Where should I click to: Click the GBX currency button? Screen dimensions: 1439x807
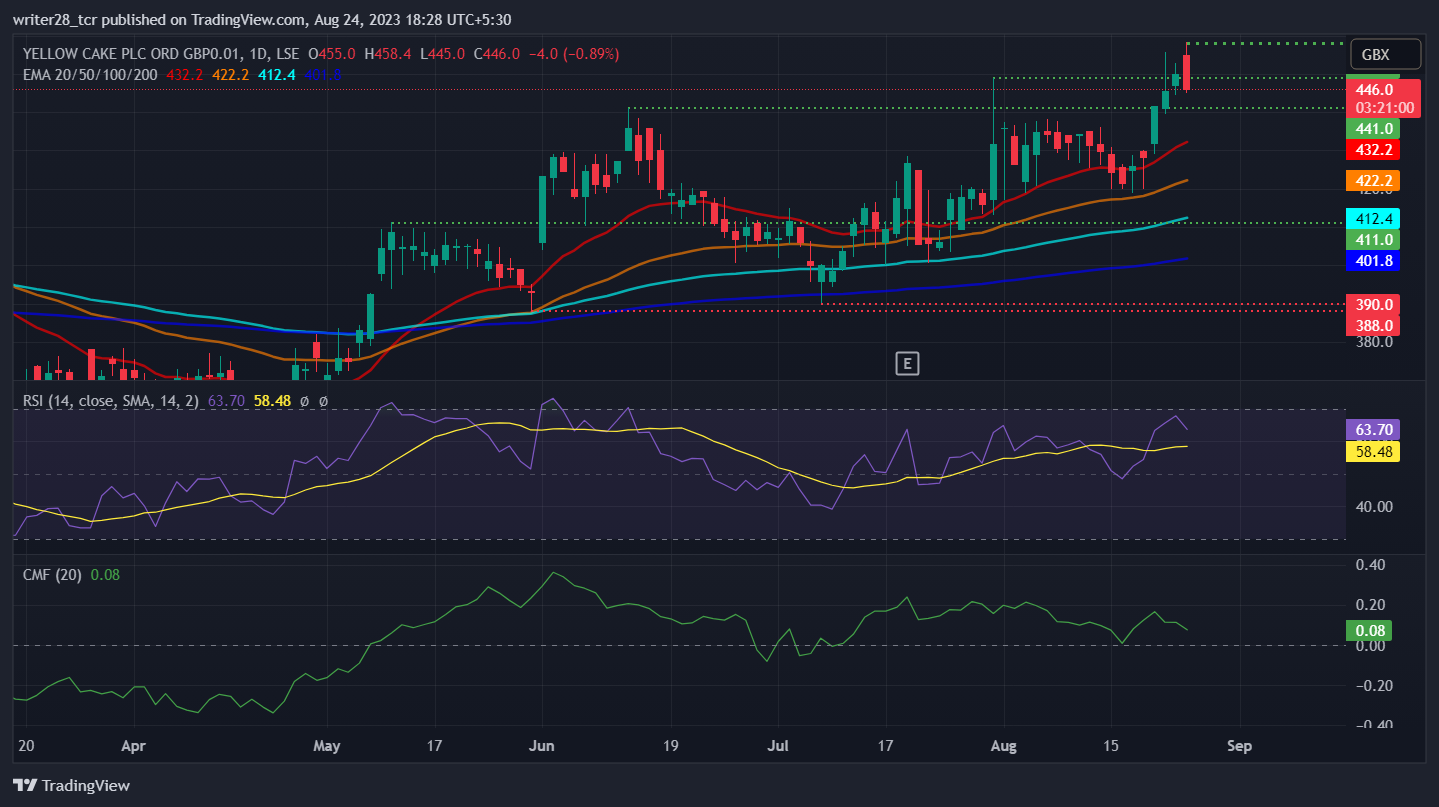click(1385, 55)
